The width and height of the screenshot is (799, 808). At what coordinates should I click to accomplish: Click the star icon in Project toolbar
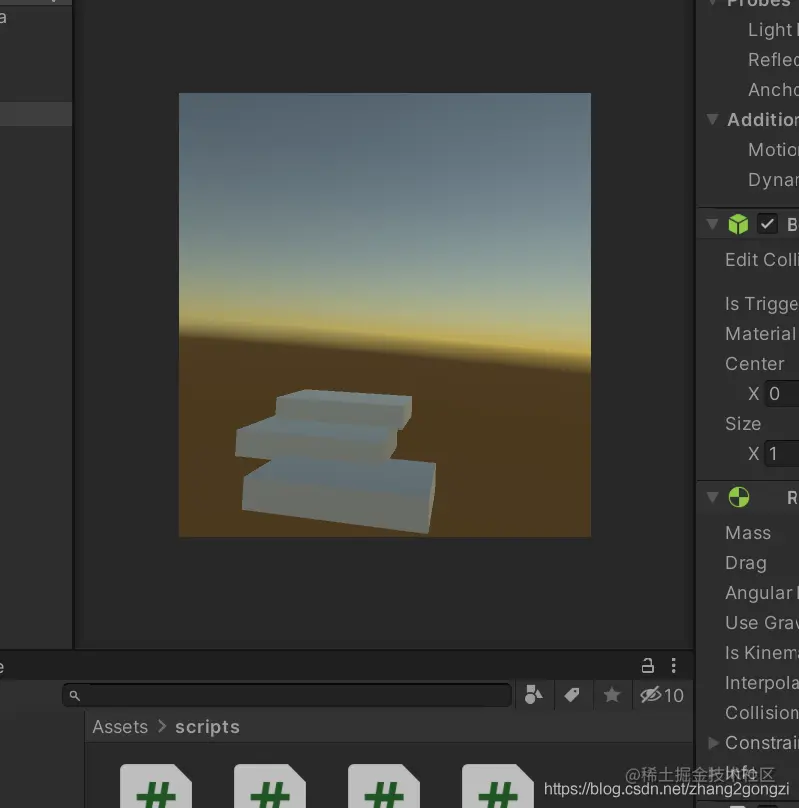(x=611, y=695)
